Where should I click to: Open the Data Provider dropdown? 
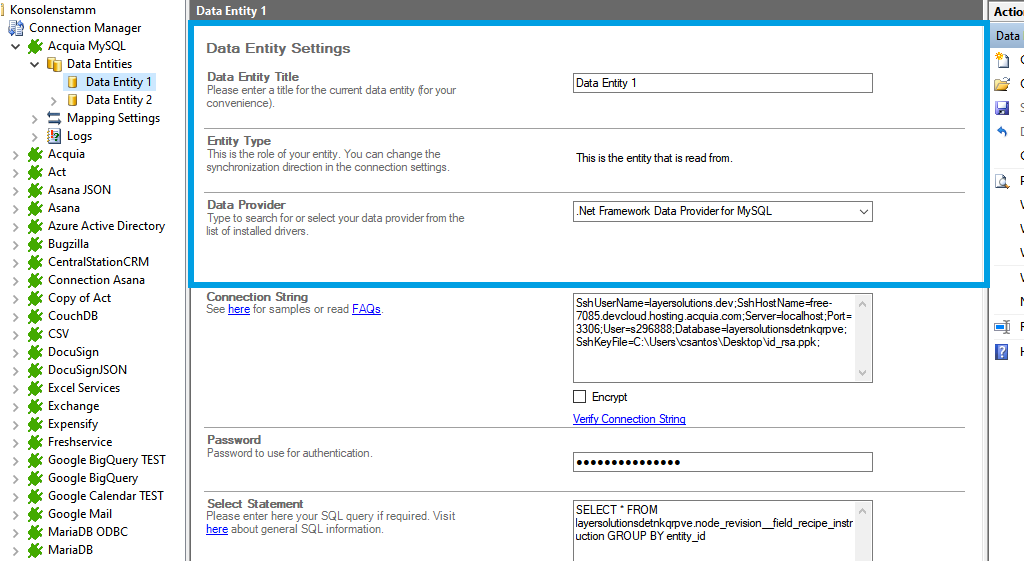click(x=863, y=211)
